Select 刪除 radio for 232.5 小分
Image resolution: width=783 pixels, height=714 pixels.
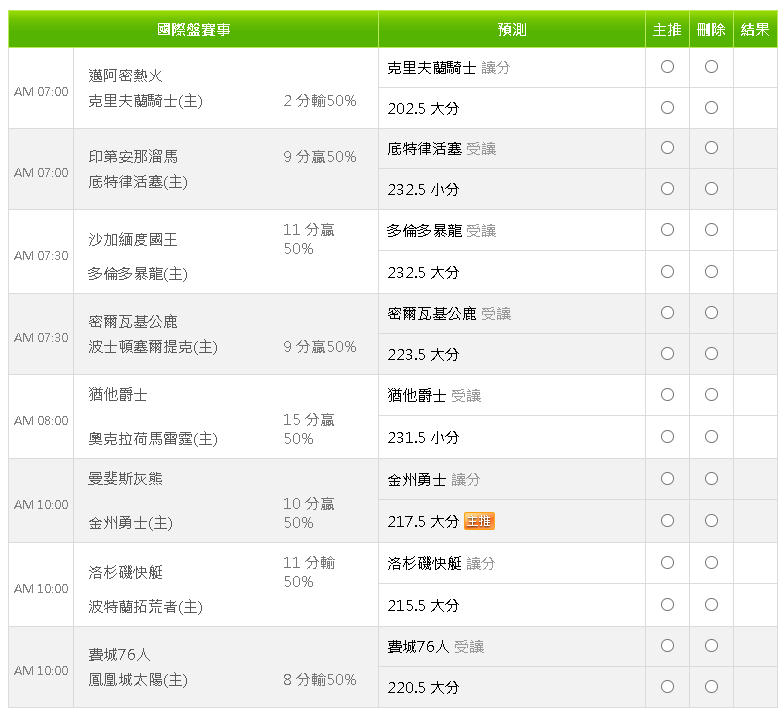tap(711, 188)
